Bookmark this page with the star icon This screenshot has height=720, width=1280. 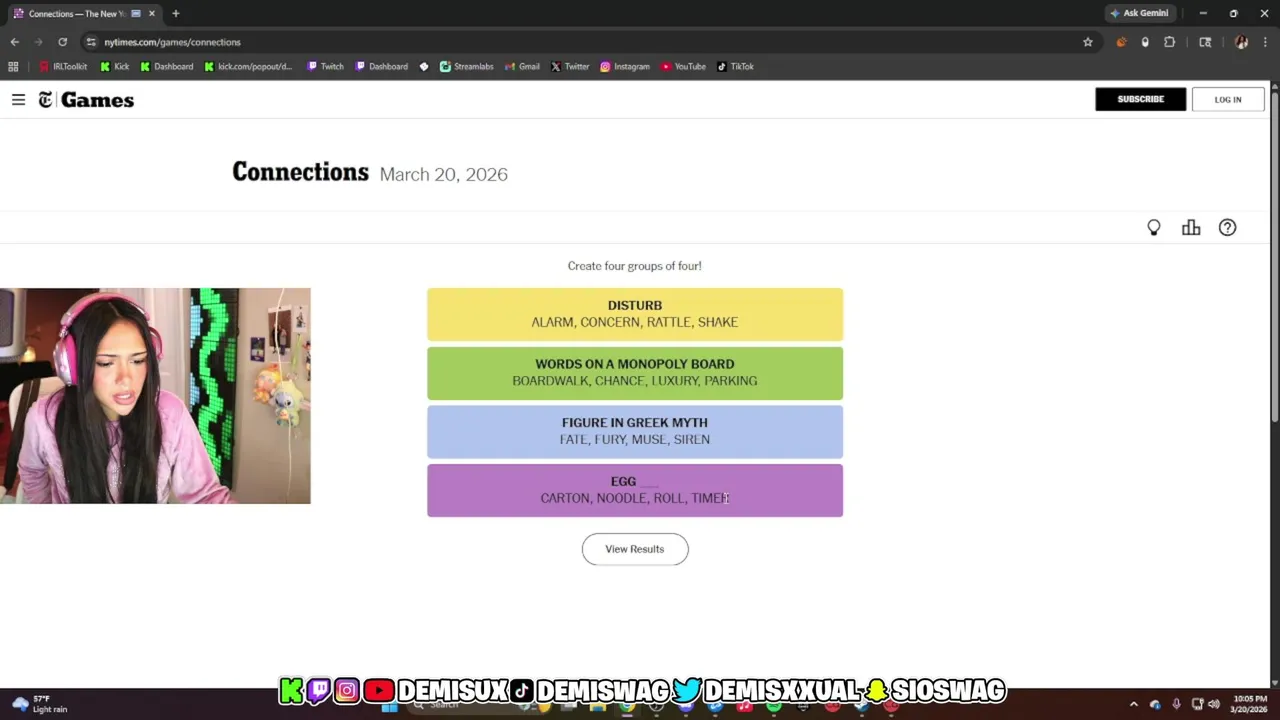[x=1088, y=42]
